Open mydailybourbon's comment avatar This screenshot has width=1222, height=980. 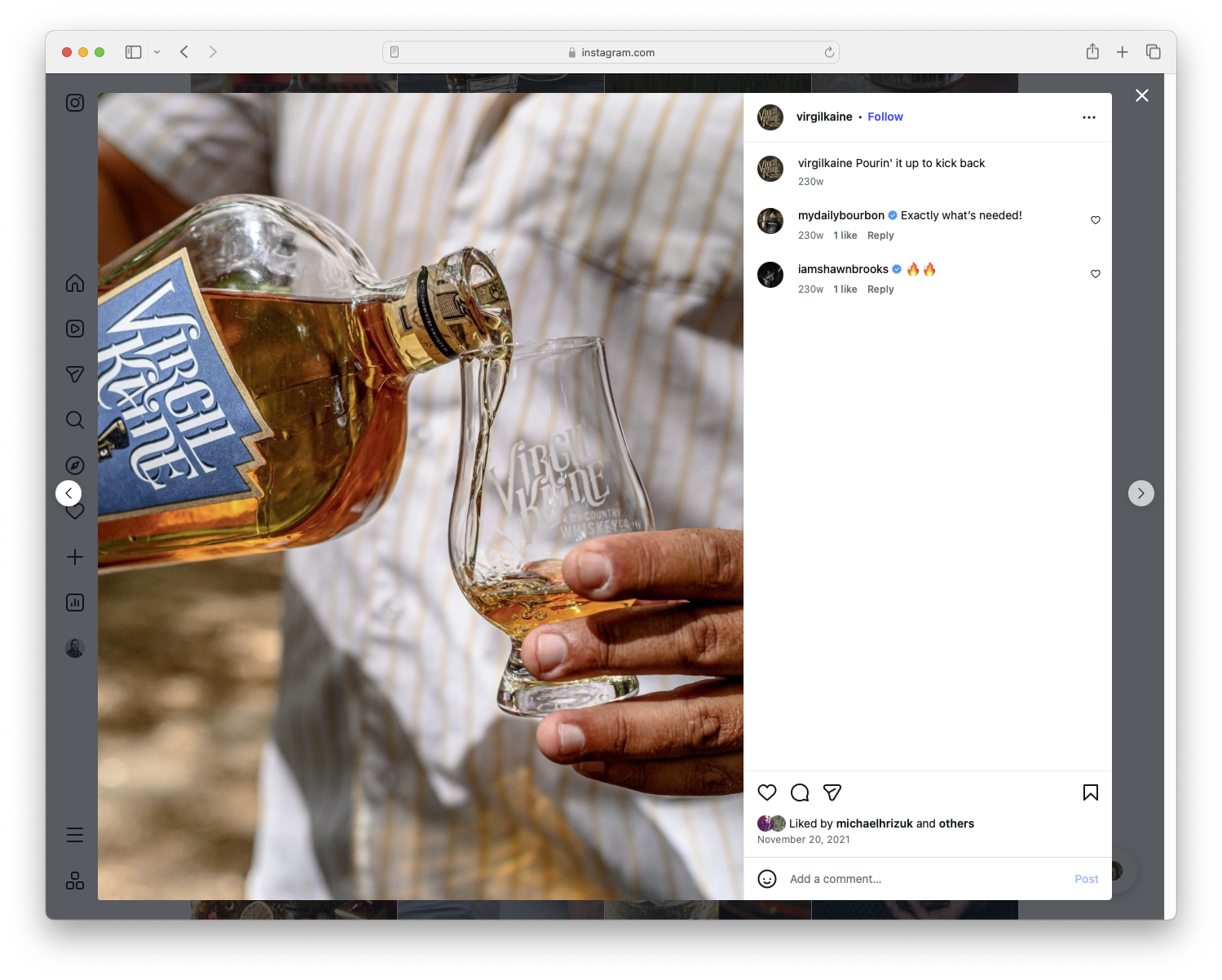pyautogui.click(x=770, y=221)
